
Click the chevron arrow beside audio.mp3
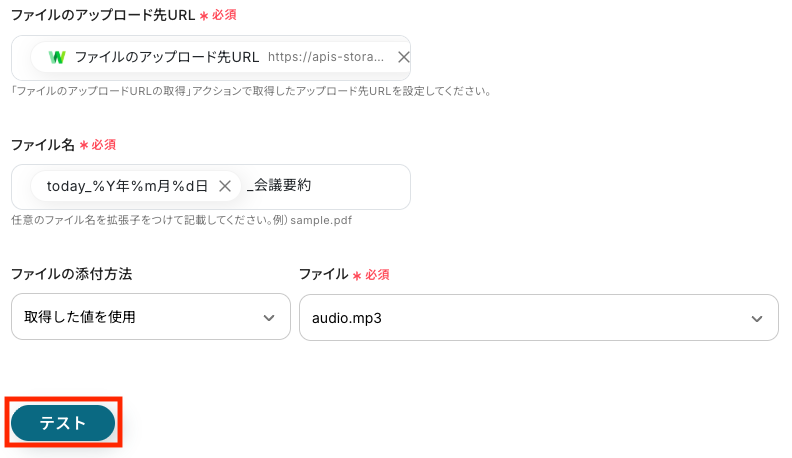pyautogui.click(x=756, y=318)
